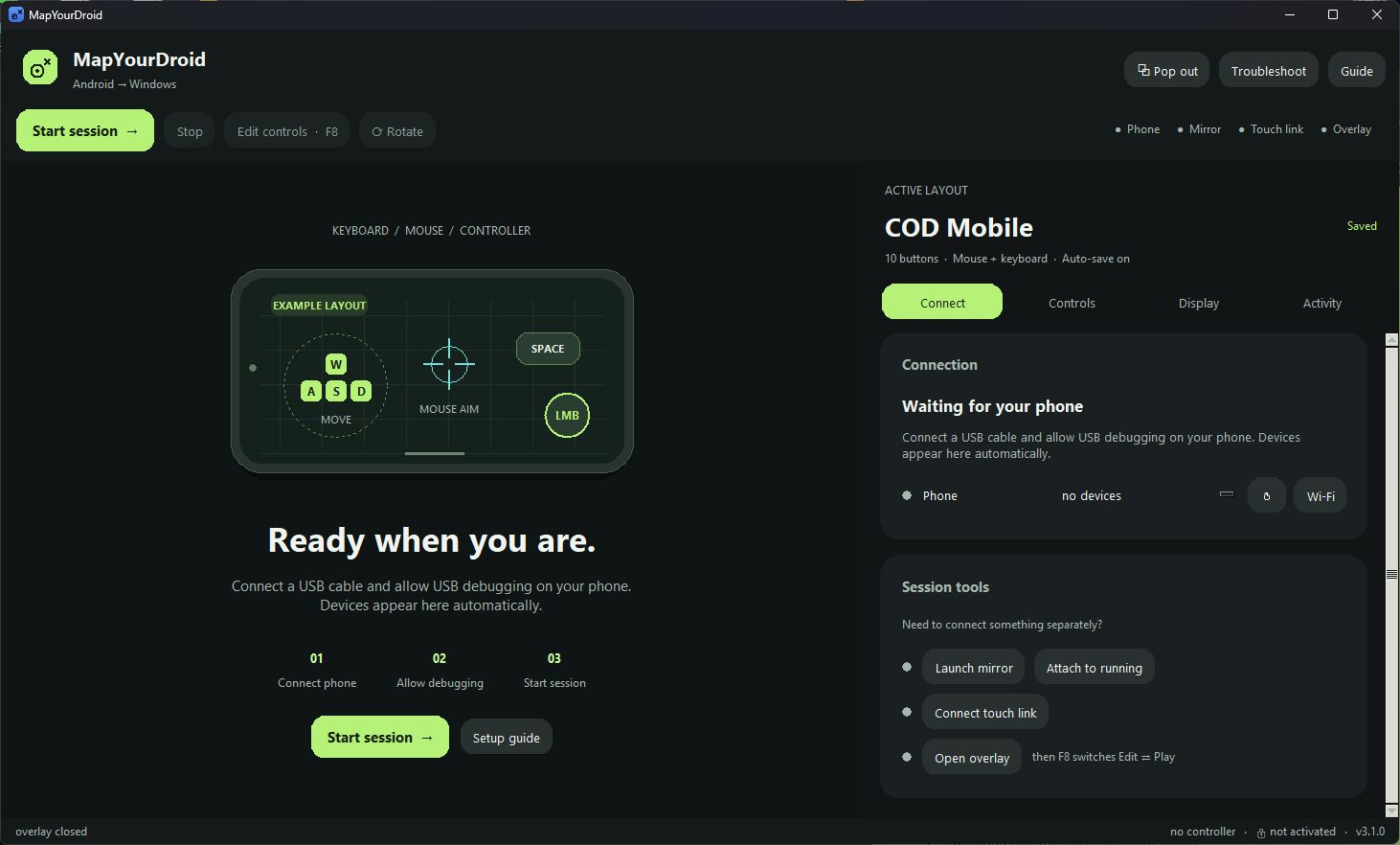
Task: Click the SPACE key in the example layout
Action: 548,349
